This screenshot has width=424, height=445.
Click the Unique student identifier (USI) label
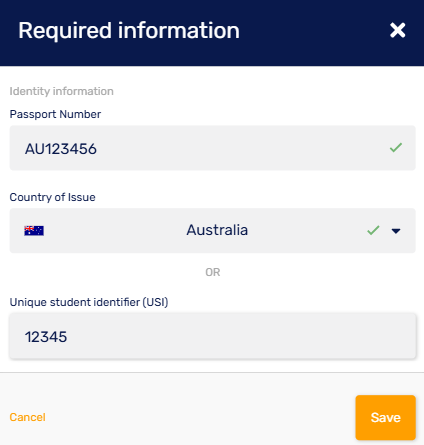tap(89, 302)
